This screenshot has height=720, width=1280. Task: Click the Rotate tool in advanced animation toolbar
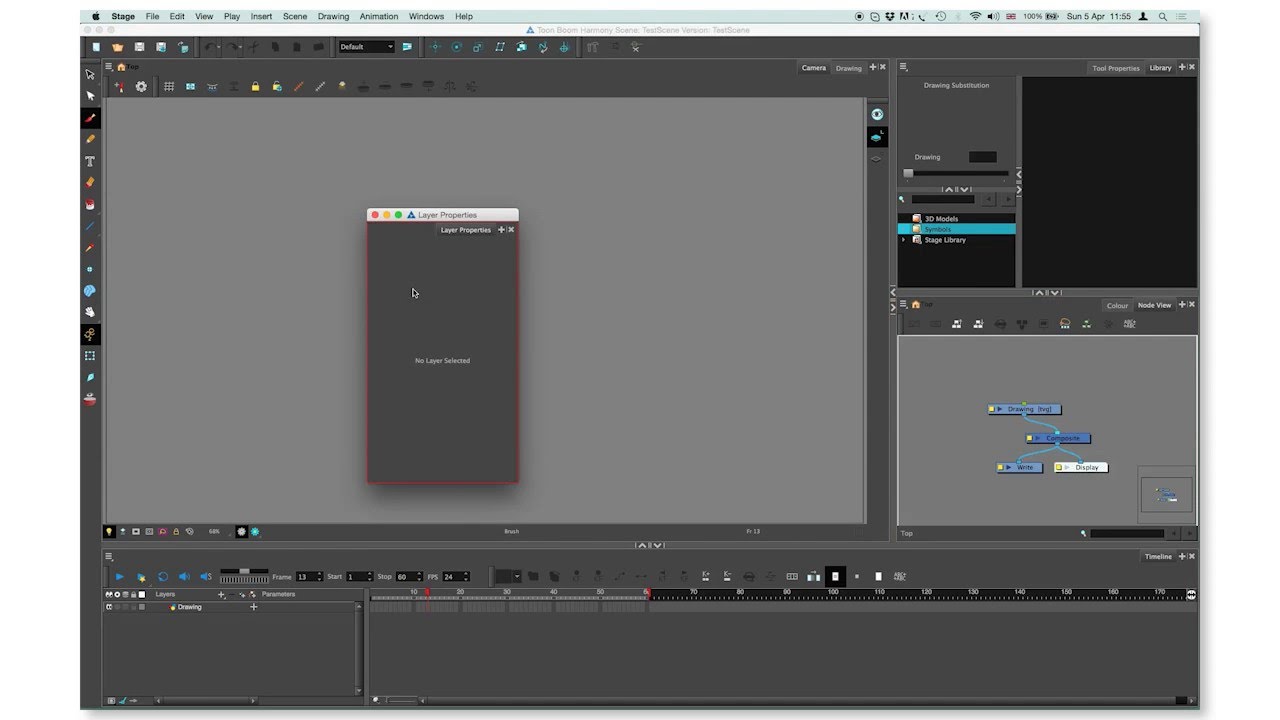click(x=457, y=47)
